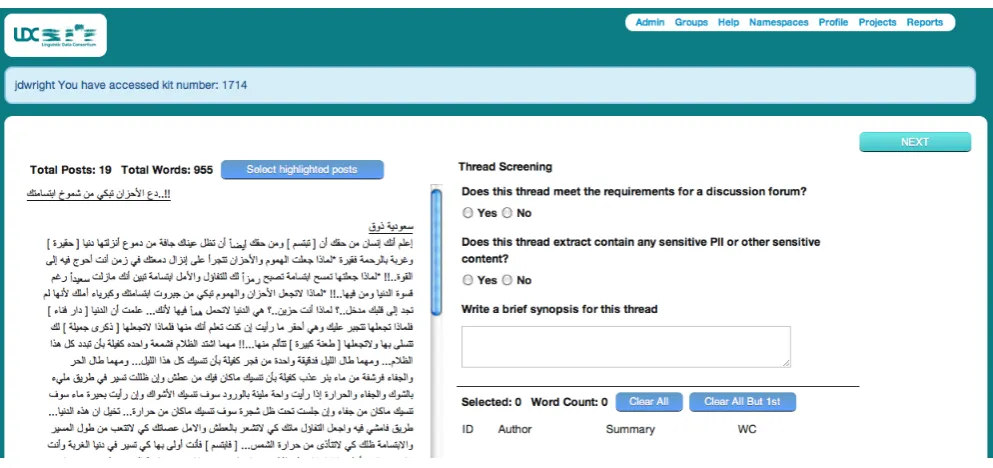Select No for discussion forum requirements
The width and height of the screenshot is (993, 468).
(x=507, y=213)
